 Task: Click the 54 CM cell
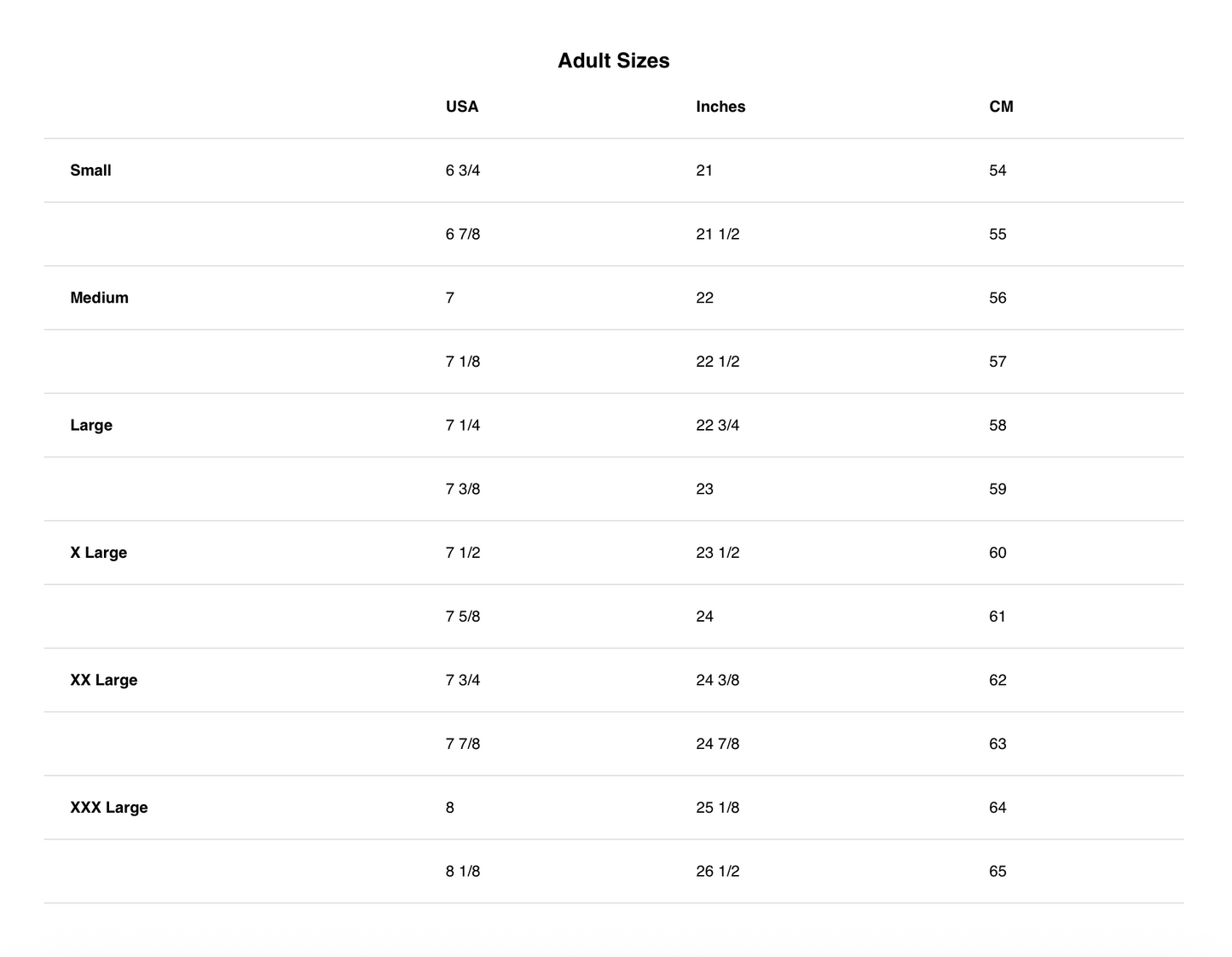coord(998,171)
